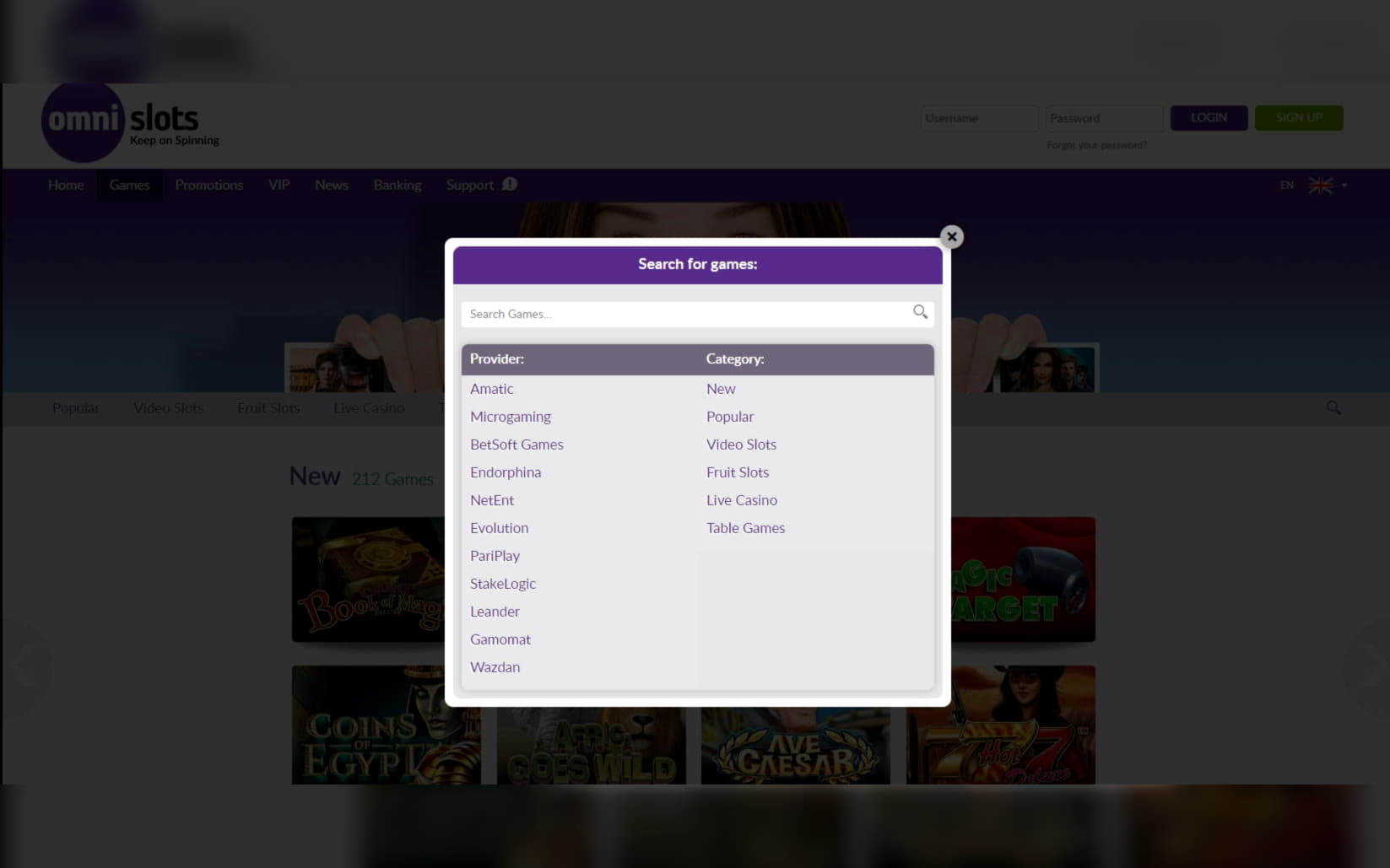The width and height of the screenshot is (1390, 868).
Task: Click the SIGN UP button
Action: tap(1299, 118)
